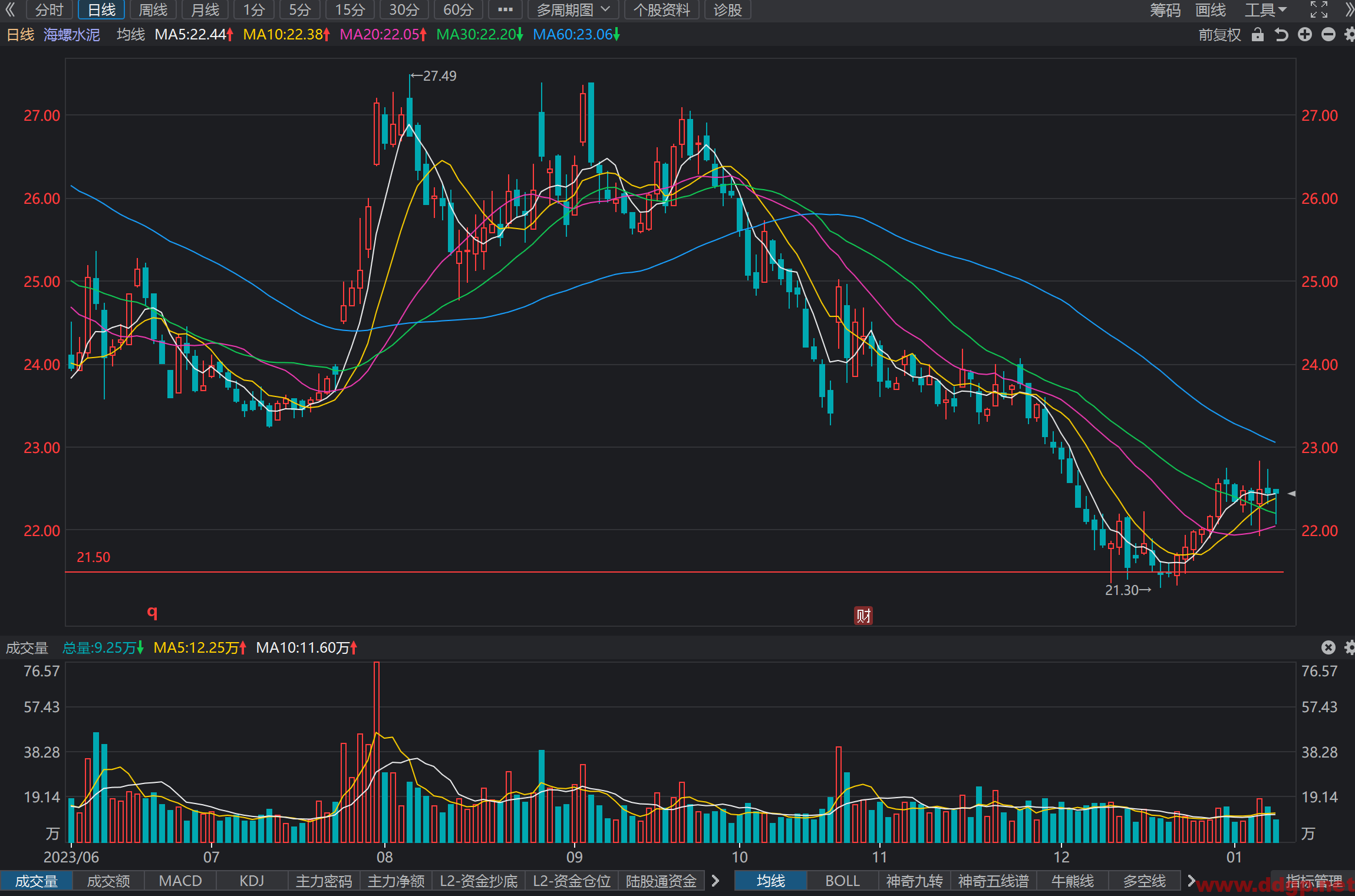Screen dimensions: 1355x896
Task: Open main chart settings gear icon
Action: coord(1350,35)
